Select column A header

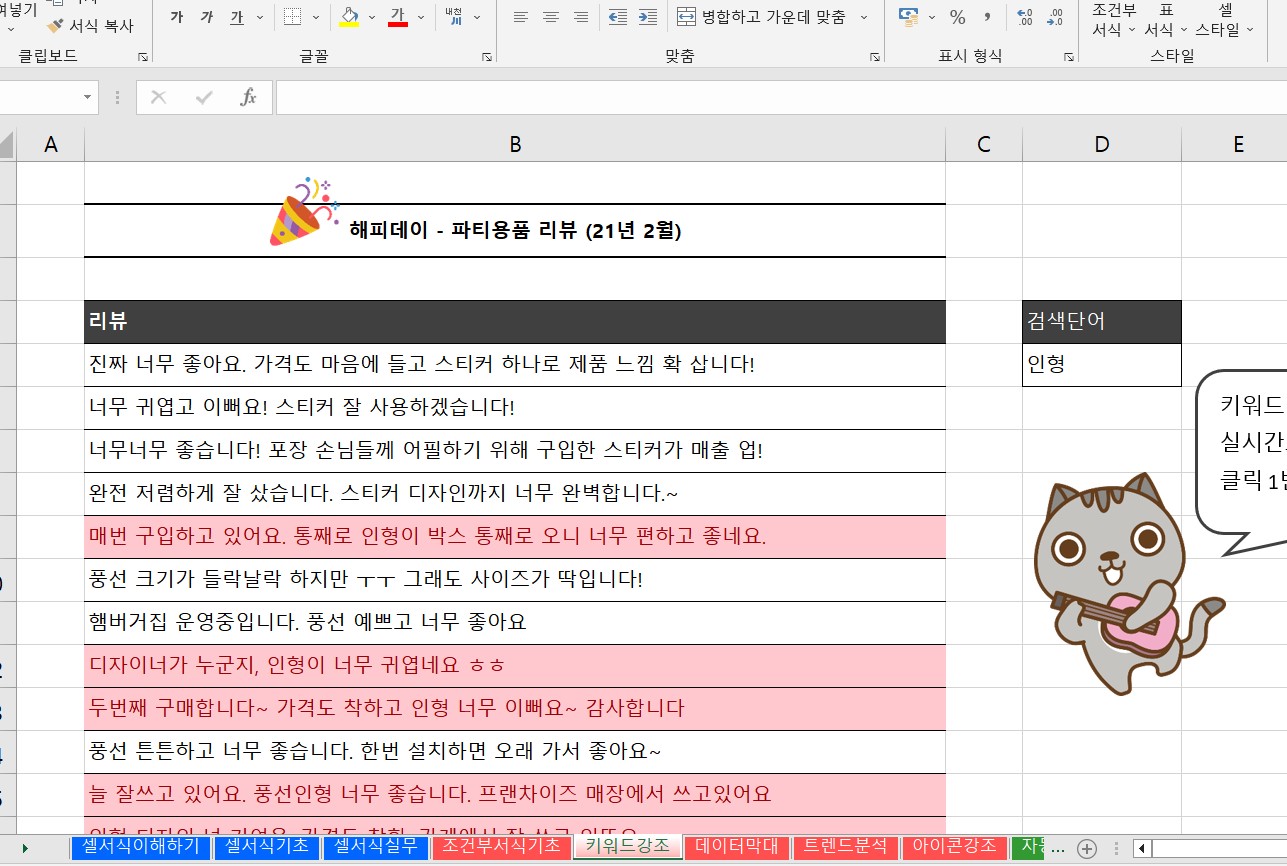[51, 145]
